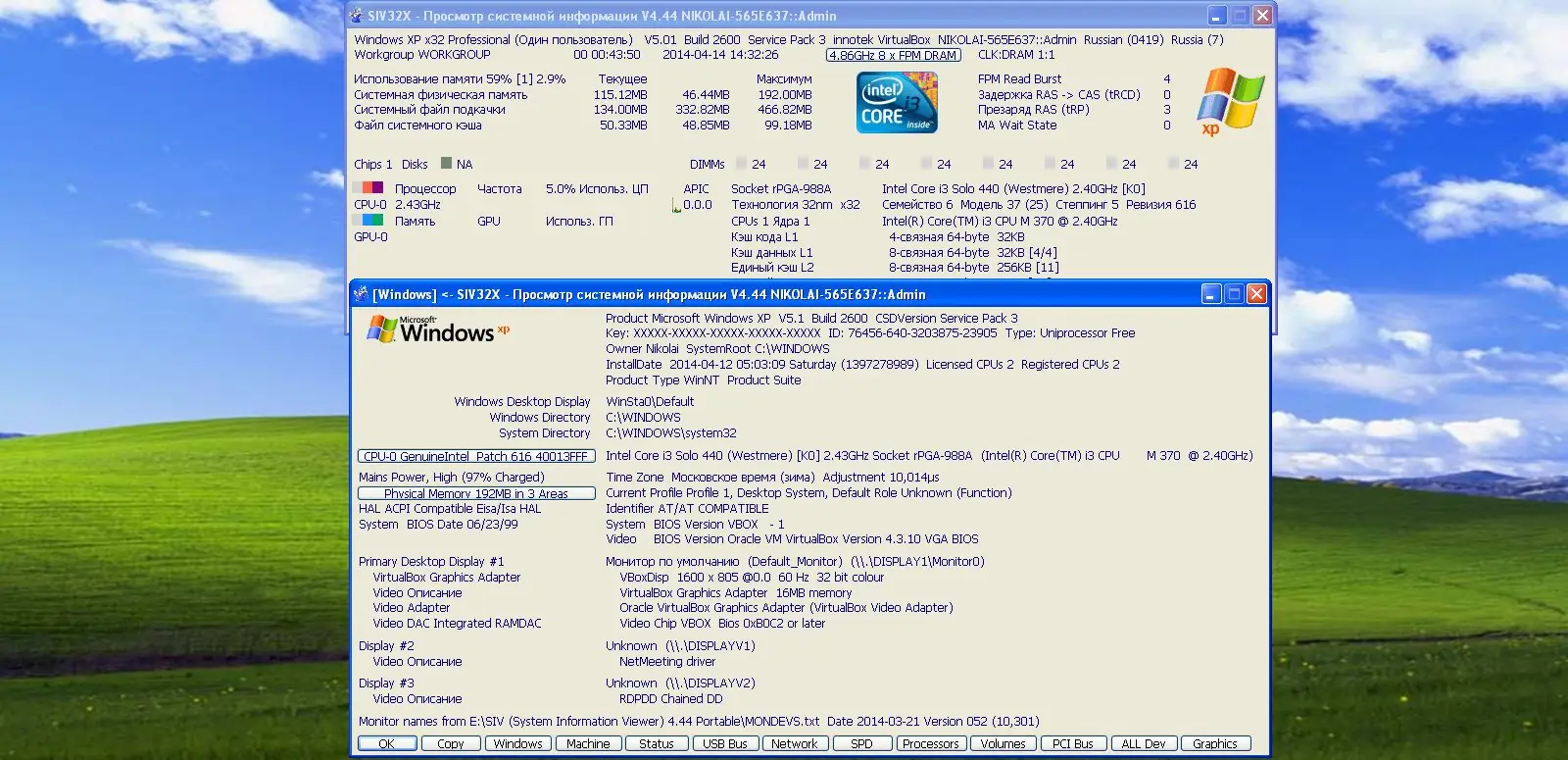View the Volumes list
Viewport: 1568px width, 760px height.
point(1004,744)
